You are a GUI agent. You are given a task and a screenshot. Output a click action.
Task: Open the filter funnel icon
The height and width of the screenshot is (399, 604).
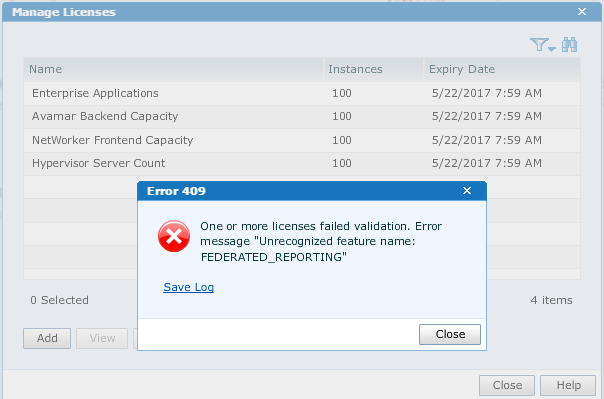click(539, 45)
